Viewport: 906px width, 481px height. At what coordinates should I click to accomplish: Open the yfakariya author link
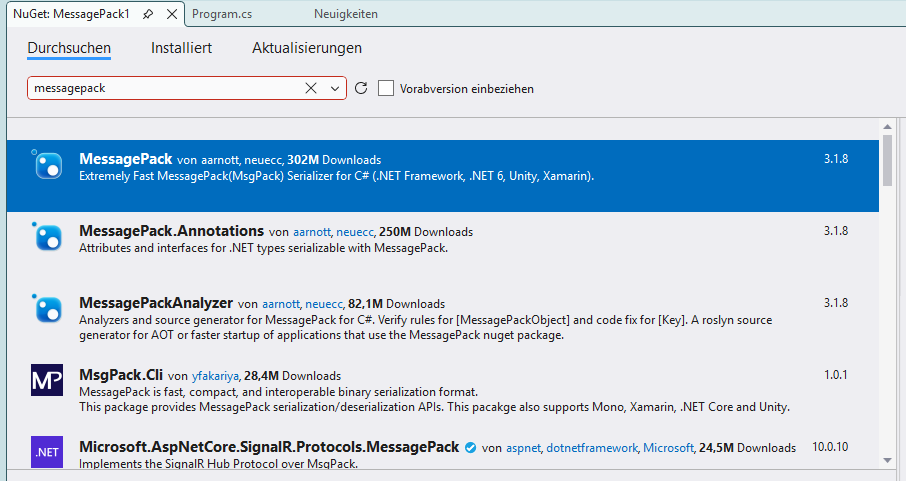[x=215, y=376]
